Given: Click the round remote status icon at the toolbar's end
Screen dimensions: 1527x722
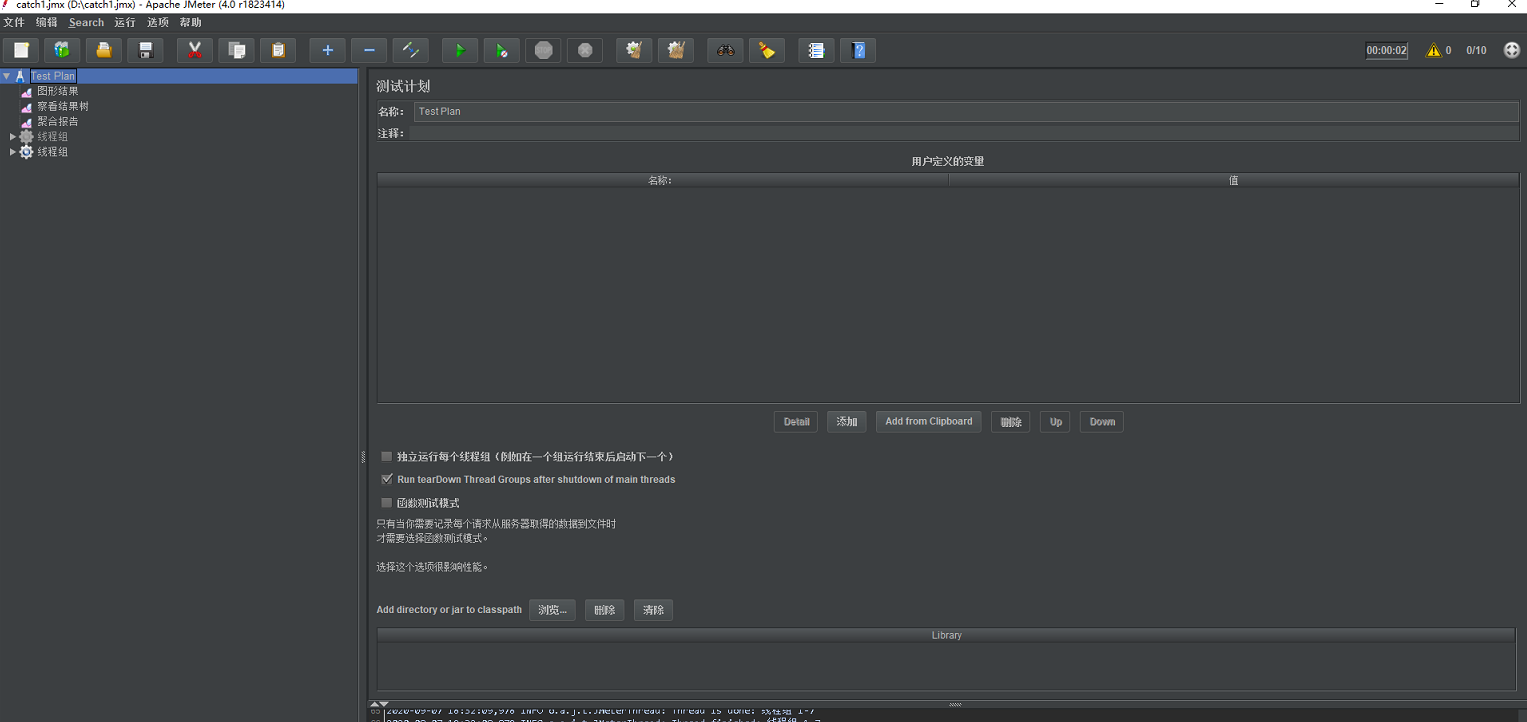Looking at the screenshot, I should tap(1512, 50).
